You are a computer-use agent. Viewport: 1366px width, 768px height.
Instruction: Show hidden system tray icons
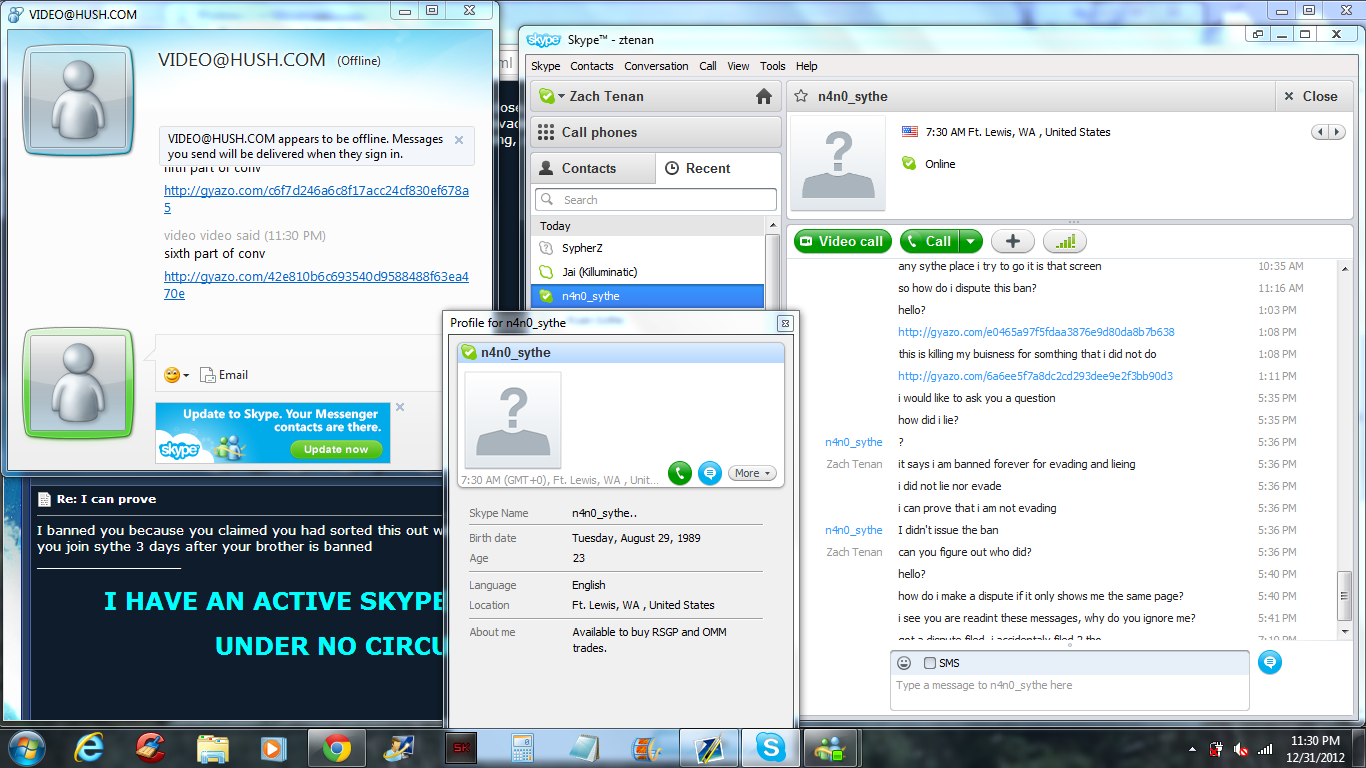coord(1193,748)
